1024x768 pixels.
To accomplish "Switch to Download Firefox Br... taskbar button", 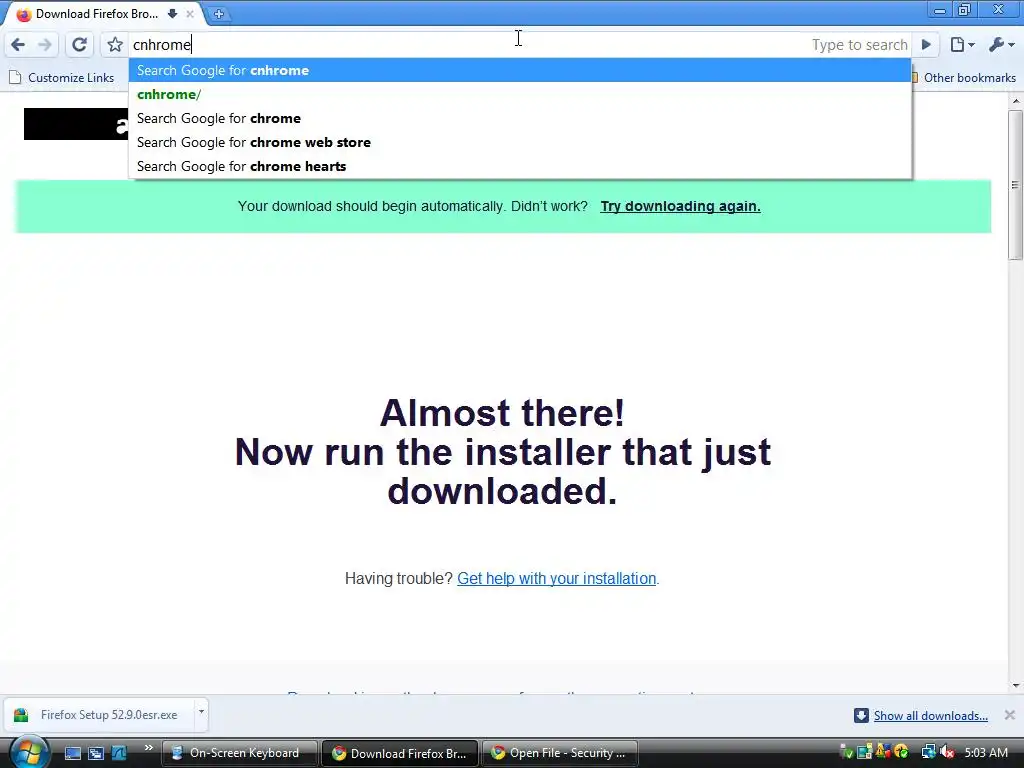I will point(400,753).
